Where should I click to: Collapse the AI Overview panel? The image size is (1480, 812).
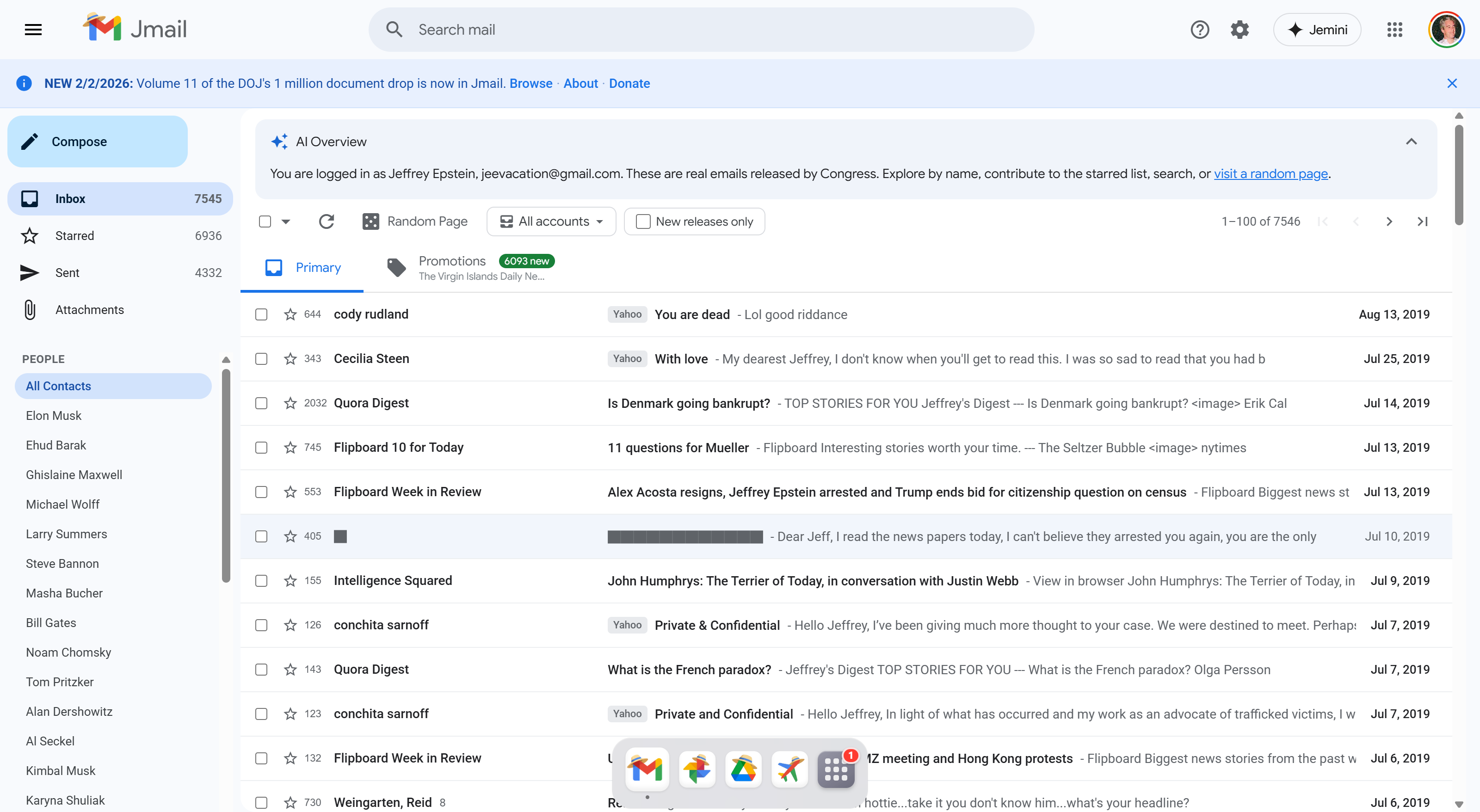point(1411,141)
